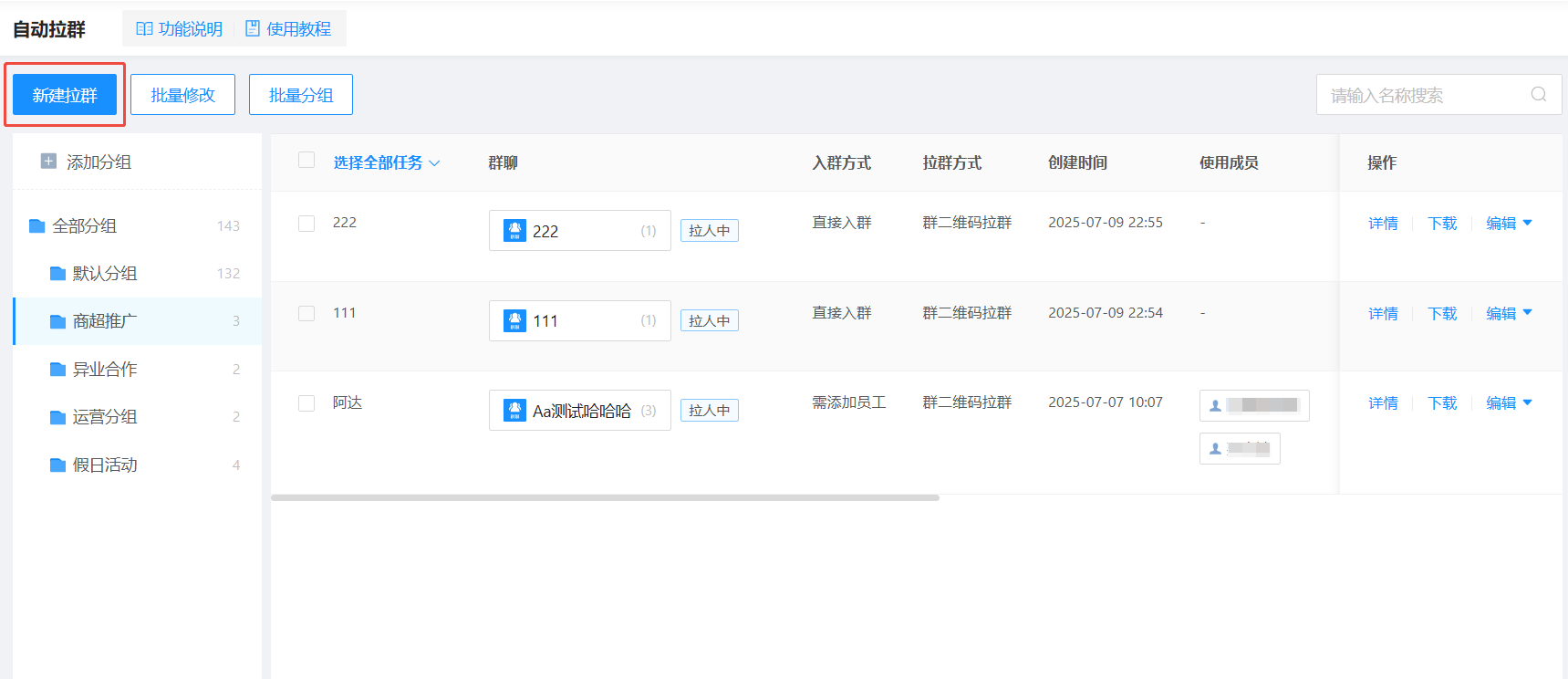Click 编辑 for task 222
Screen dimensions: 1568x679
(x=1501, y=223)
